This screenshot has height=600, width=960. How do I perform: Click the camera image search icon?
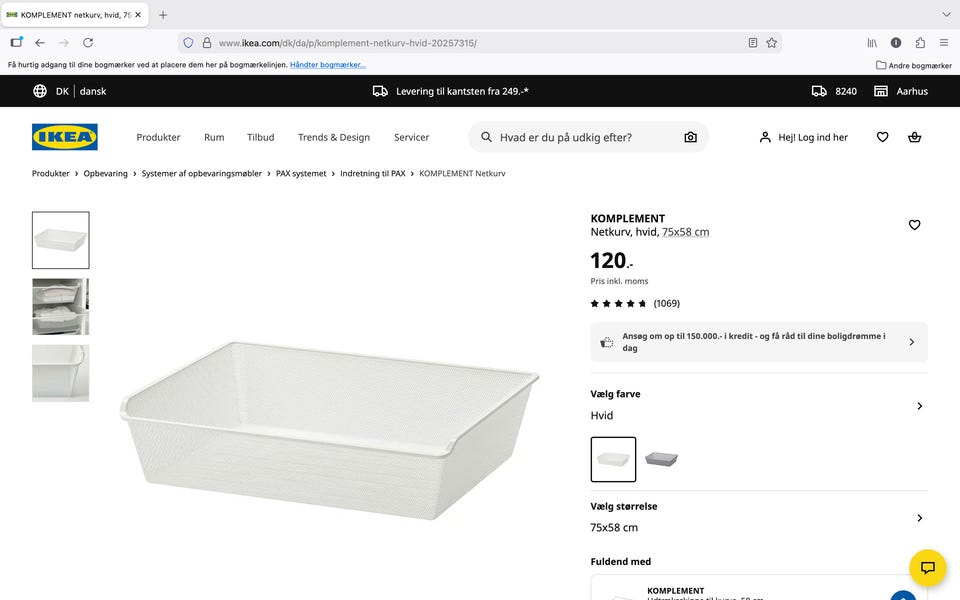click(x=690, y=137)
